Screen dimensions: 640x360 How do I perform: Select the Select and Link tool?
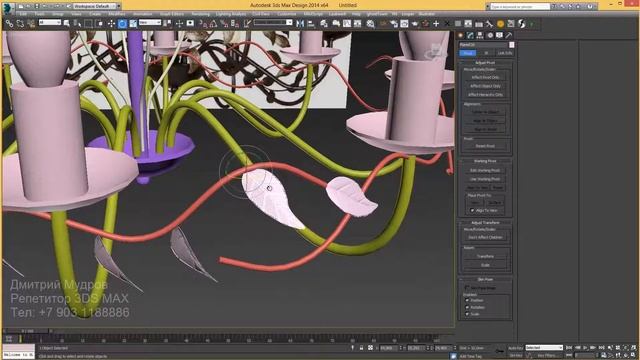pyautogui.click(x=9, y=24)
